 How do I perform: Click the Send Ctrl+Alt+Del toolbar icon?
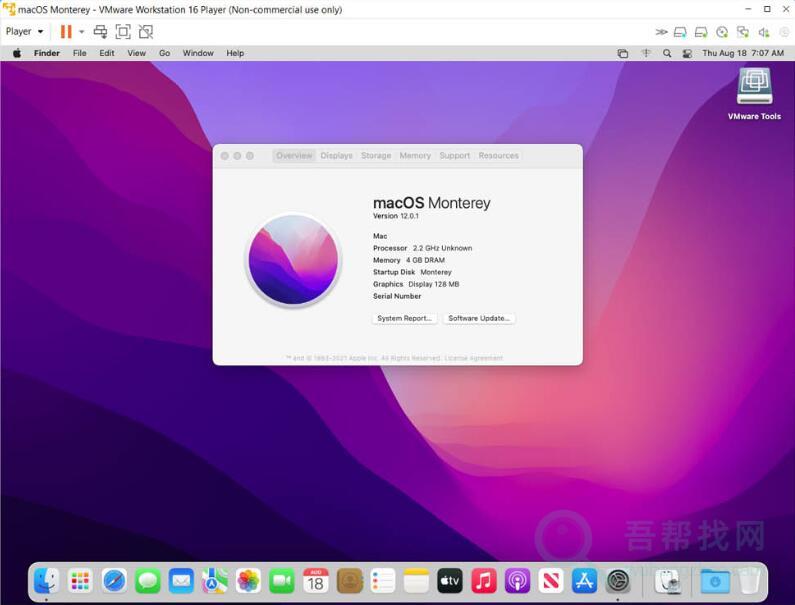point(100,32)
